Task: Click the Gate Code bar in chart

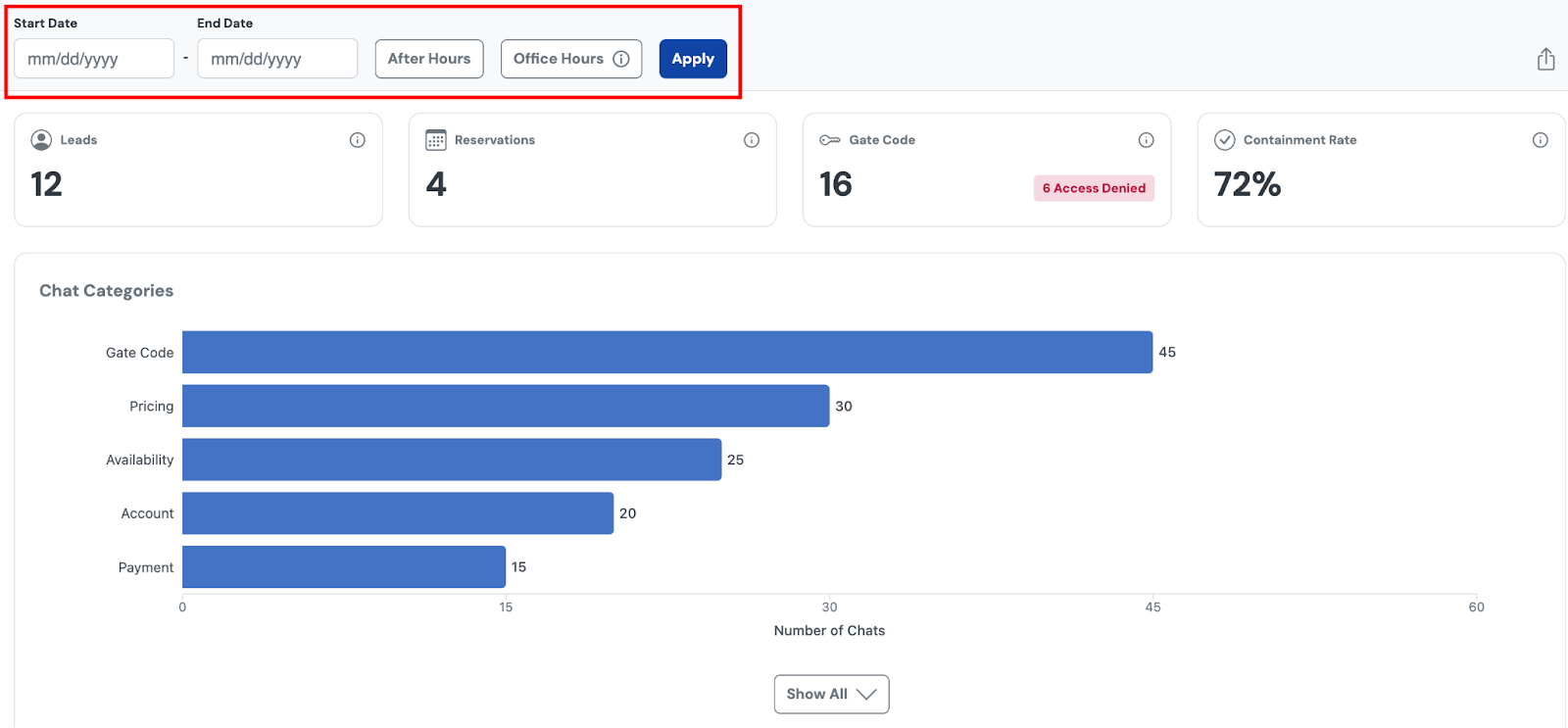Action: [x=666, y=352]
